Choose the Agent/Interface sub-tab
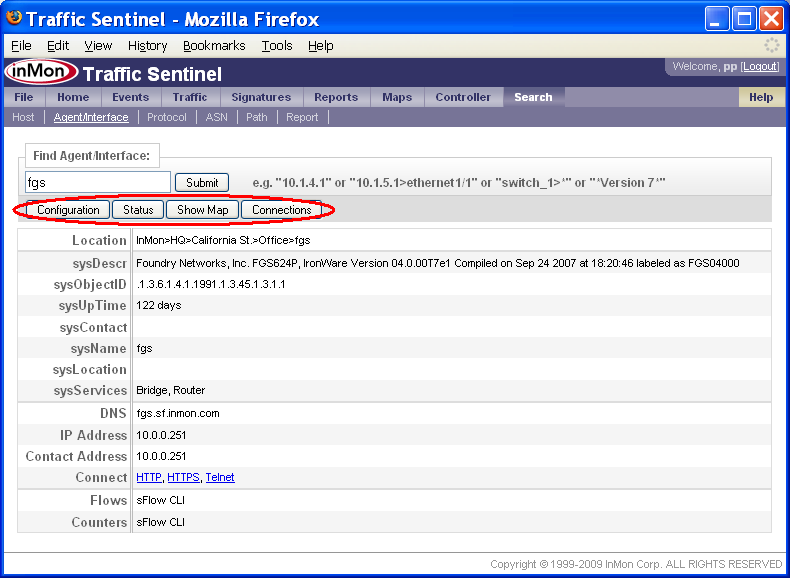This screenshot has width=790, height=578. coord(91,117)
